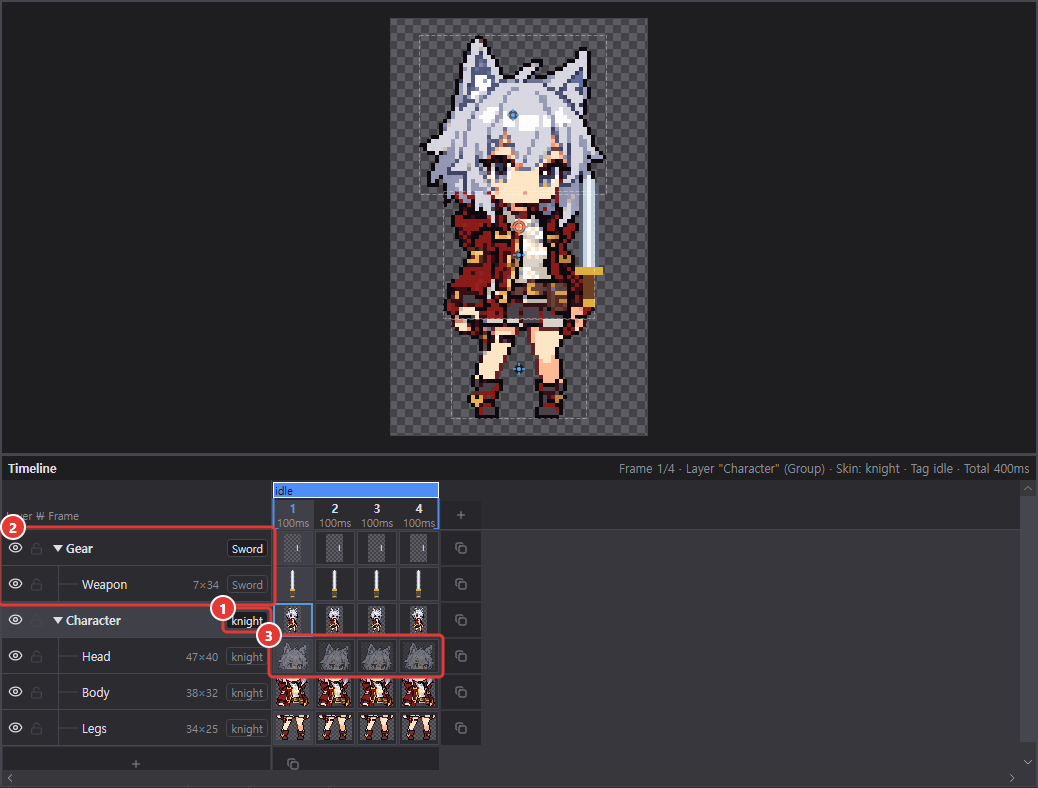Click the copy icon in the Gear row
1038x788 pixels.
click(461, 548)
